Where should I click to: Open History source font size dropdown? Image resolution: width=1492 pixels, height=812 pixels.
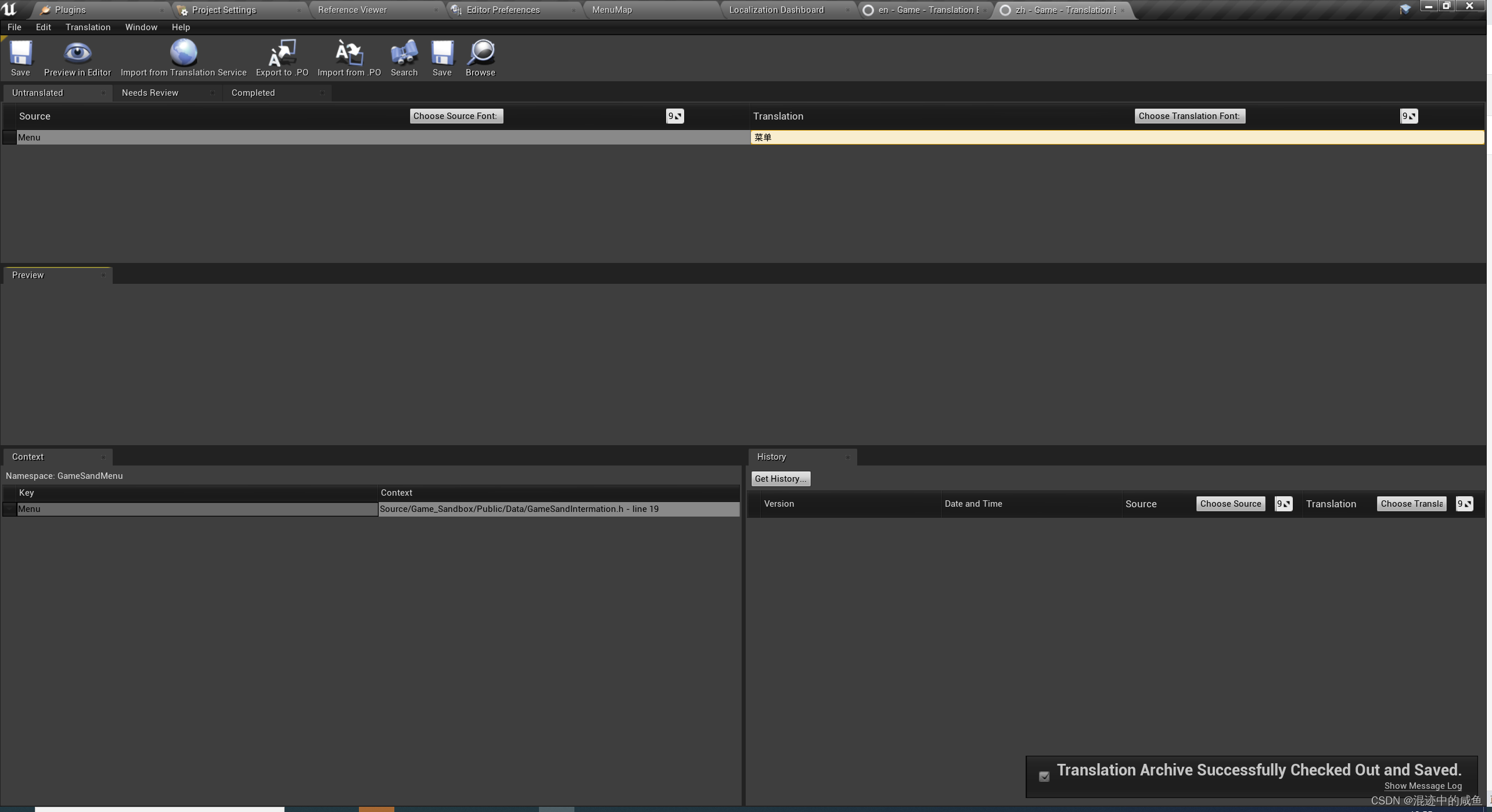(x=1284, y=504)
